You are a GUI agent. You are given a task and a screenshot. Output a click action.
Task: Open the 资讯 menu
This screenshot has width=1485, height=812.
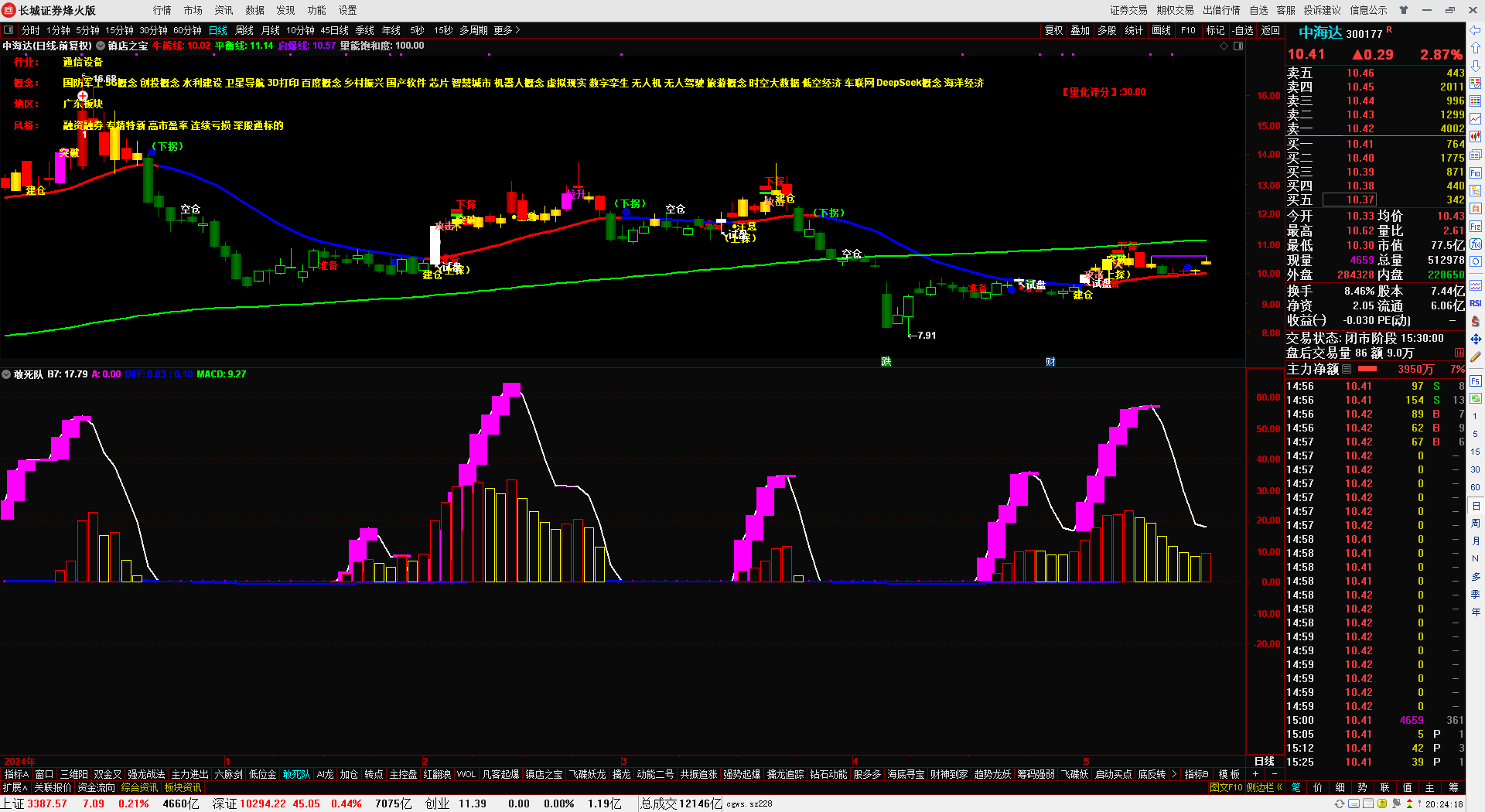pos(224,10)
